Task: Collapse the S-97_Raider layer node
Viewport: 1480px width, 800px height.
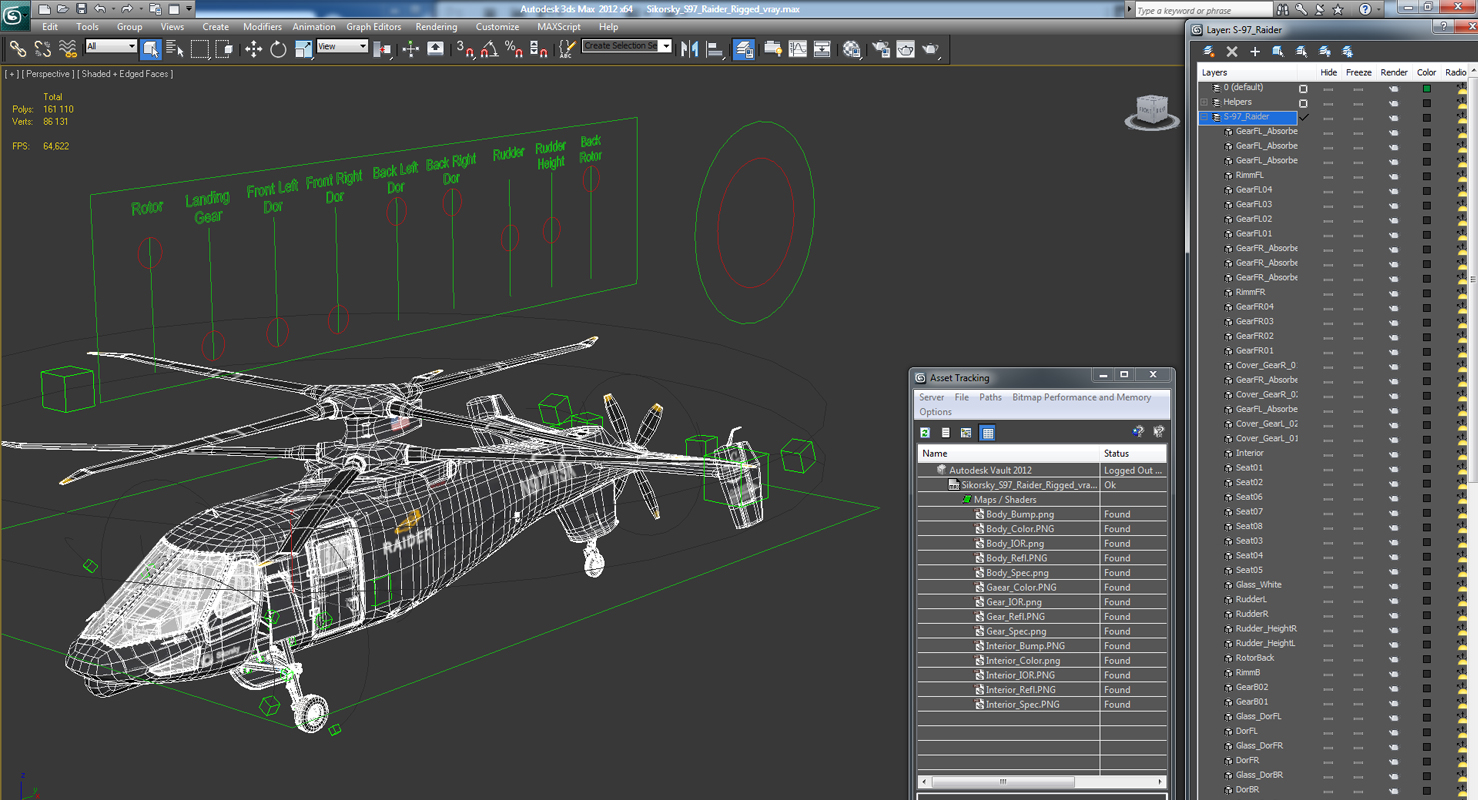Action: pyautogui.click(x=1204, y=117)
